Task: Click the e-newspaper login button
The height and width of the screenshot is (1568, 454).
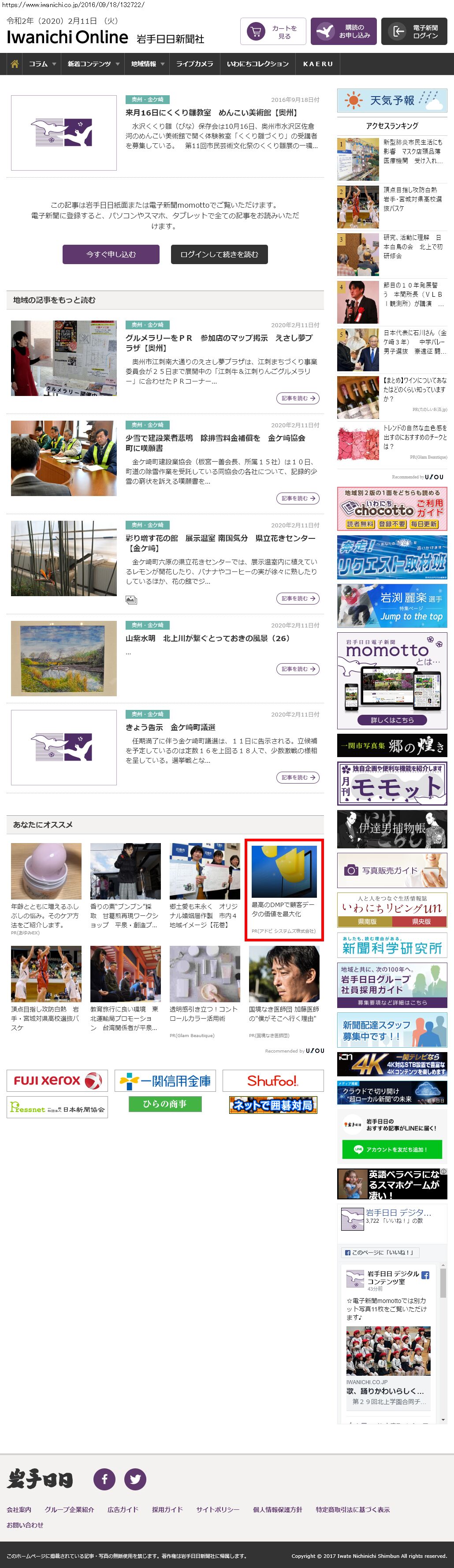Action: tap(414, 32)
